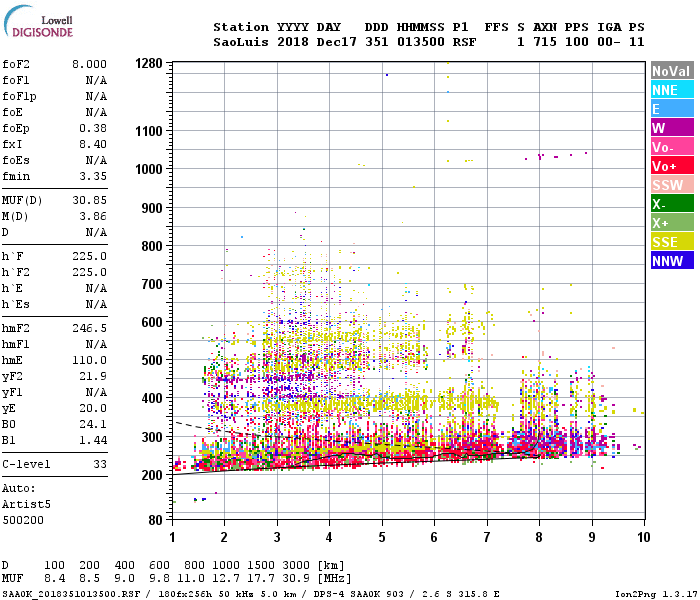
Task: Click the station name SaoLuis
Action: pyautogui.click(x=241, y=42)
